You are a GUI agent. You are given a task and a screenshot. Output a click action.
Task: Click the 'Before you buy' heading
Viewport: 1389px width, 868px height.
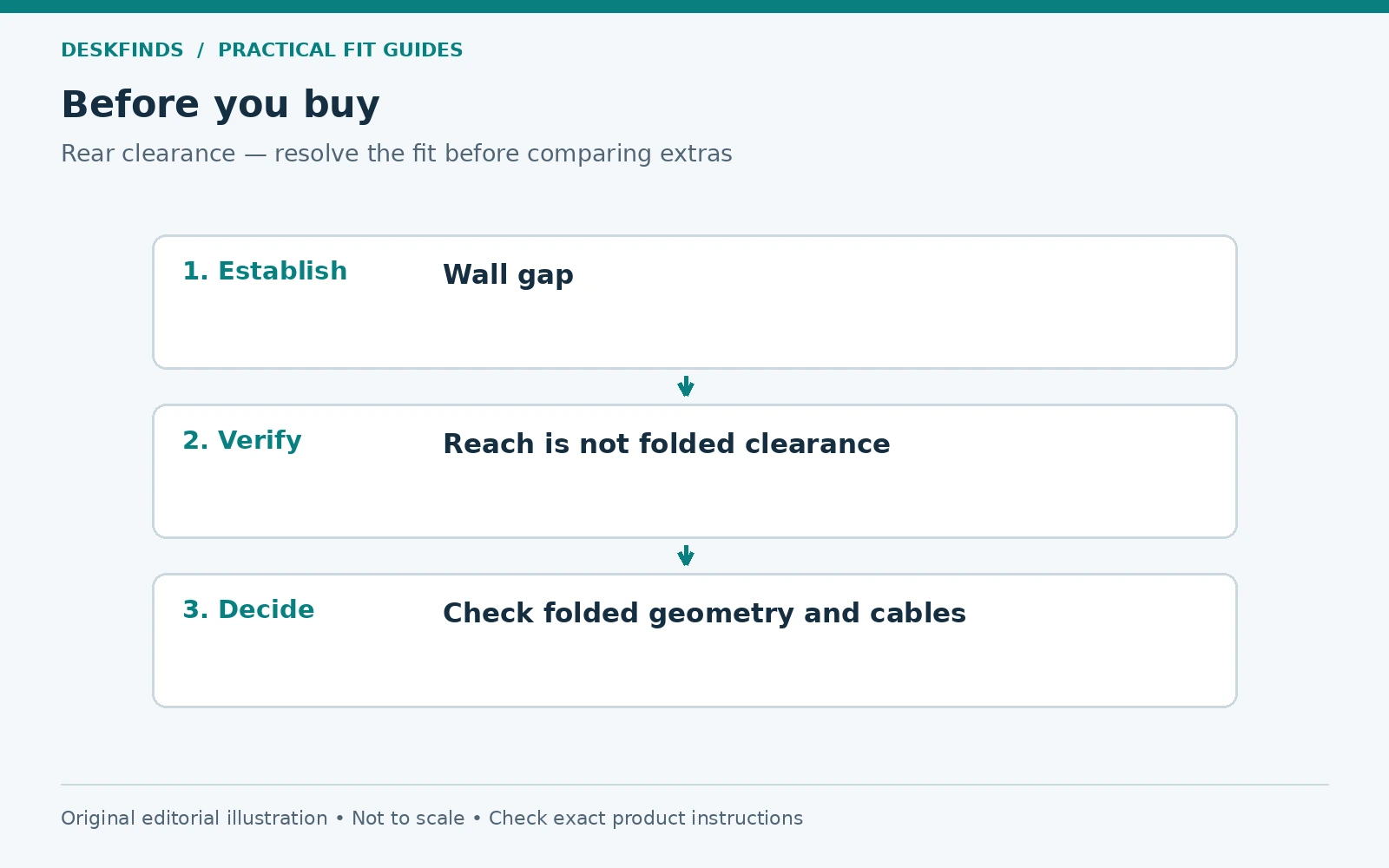pyautogui.click(x=221, y=105)
